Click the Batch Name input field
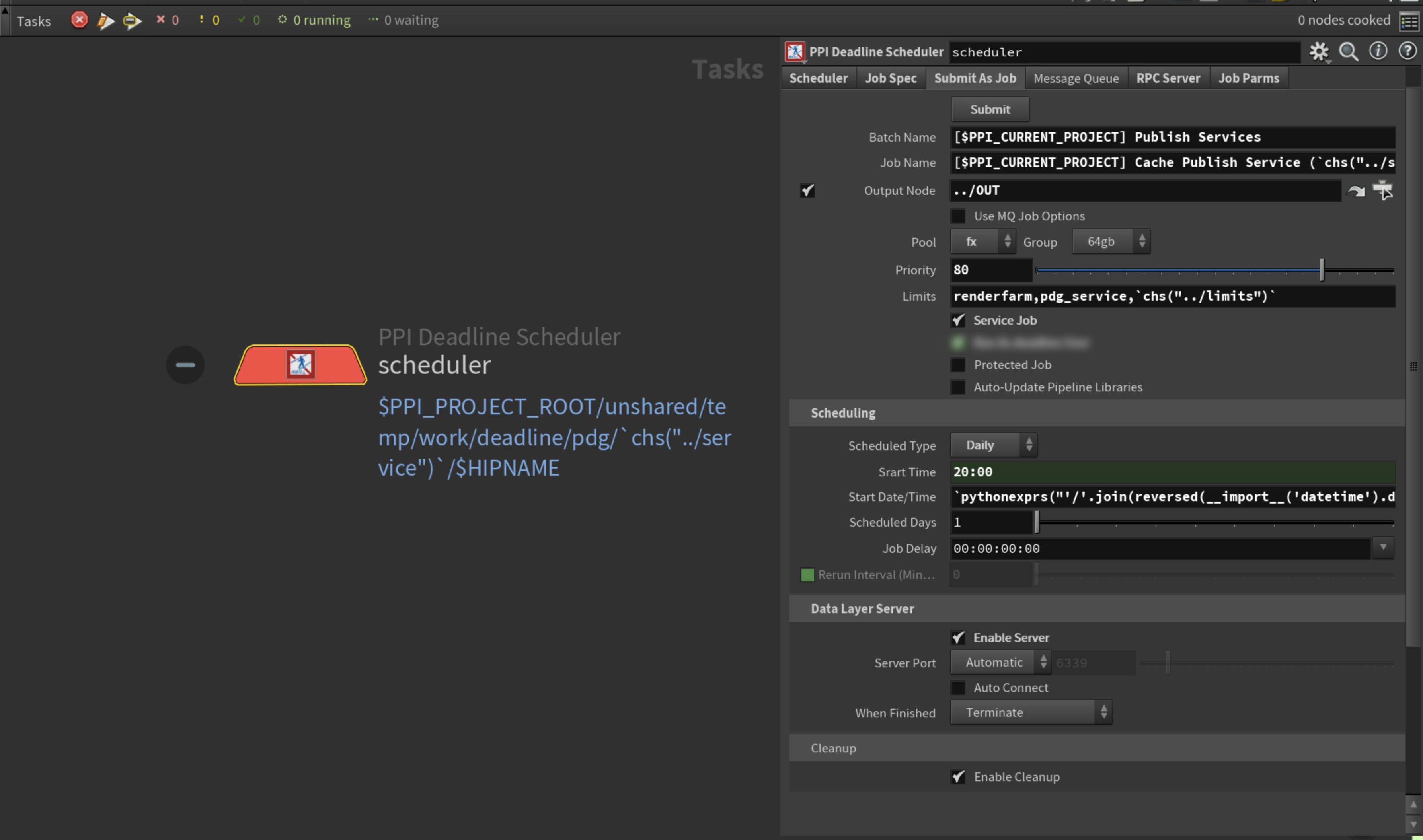1423x840 pixels. click(1173, 137)
